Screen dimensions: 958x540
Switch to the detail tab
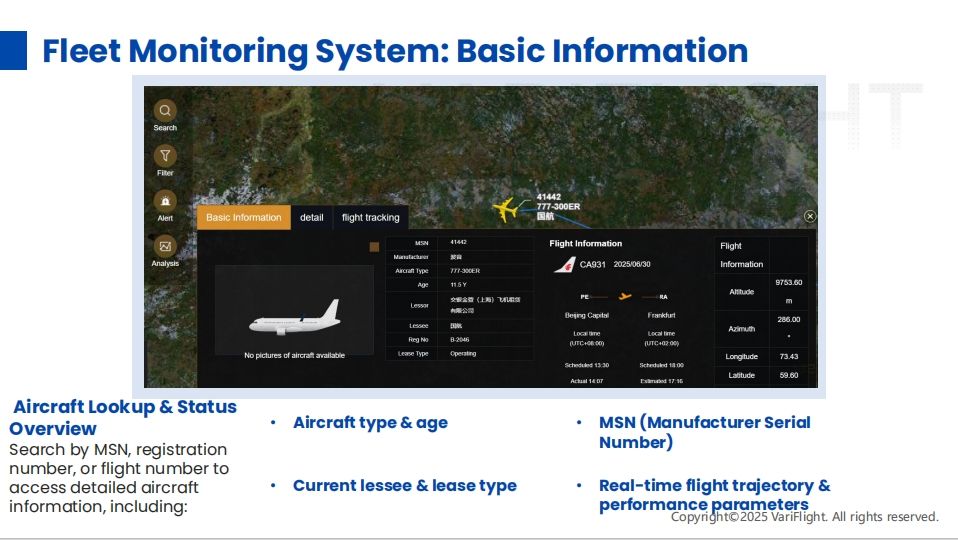[x=312, y=217]
